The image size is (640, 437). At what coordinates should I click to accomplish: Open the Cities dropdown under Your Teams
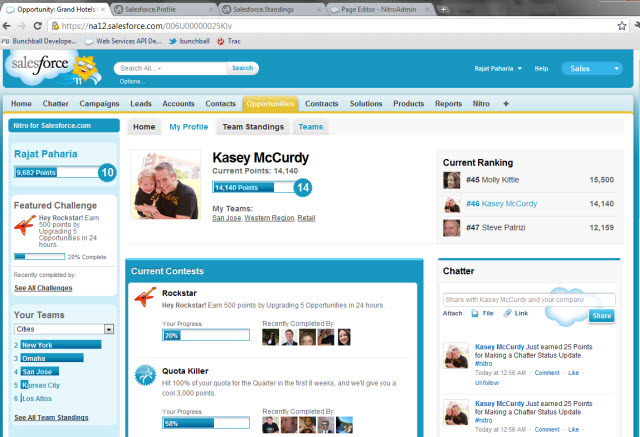point(109,329)
